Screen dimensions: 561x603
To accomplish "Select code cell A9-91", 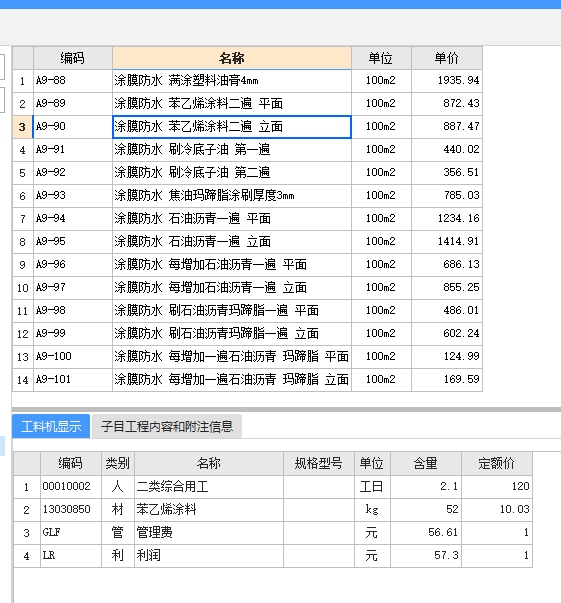I will tap(73, 150).
